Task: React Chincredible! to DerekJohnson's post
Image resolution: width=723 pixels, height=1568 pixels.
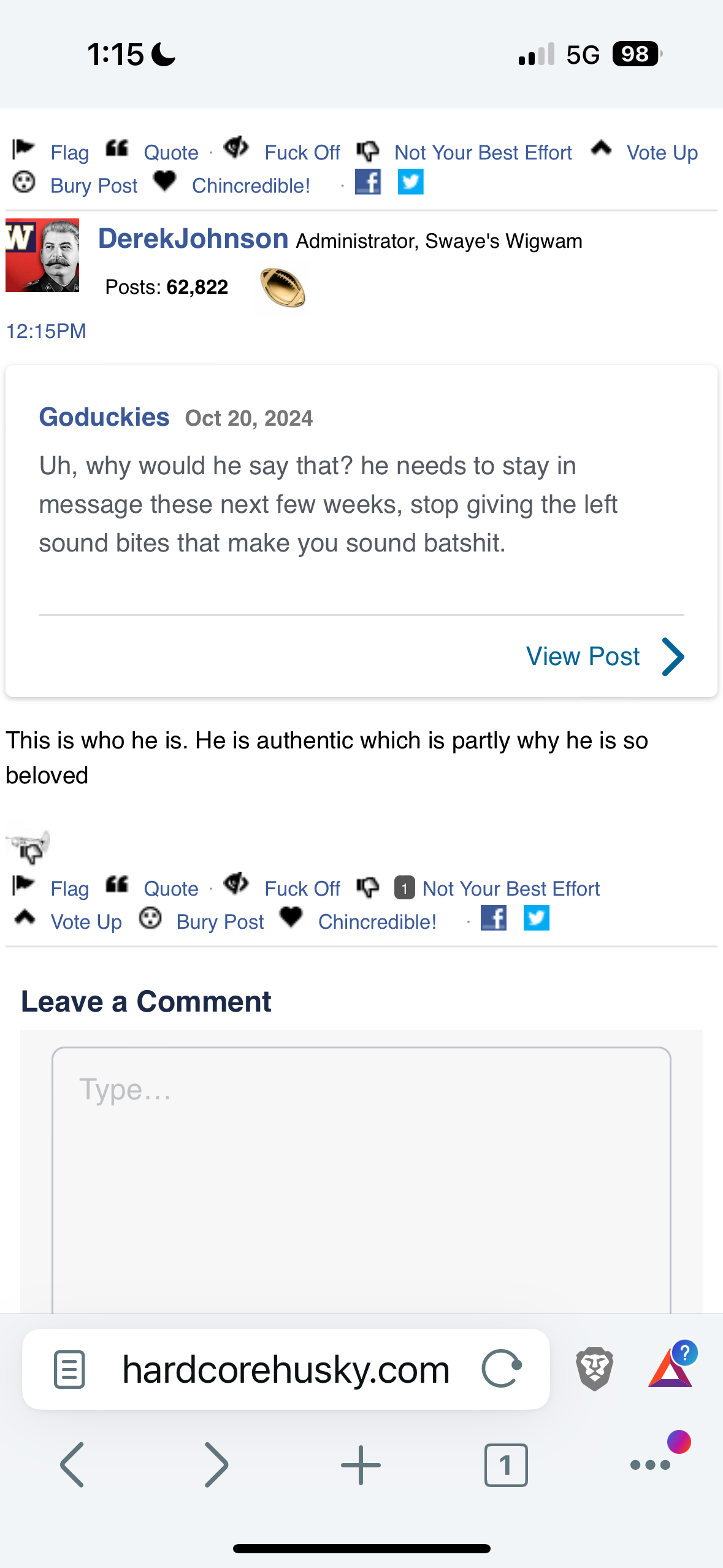Action: 377,921
